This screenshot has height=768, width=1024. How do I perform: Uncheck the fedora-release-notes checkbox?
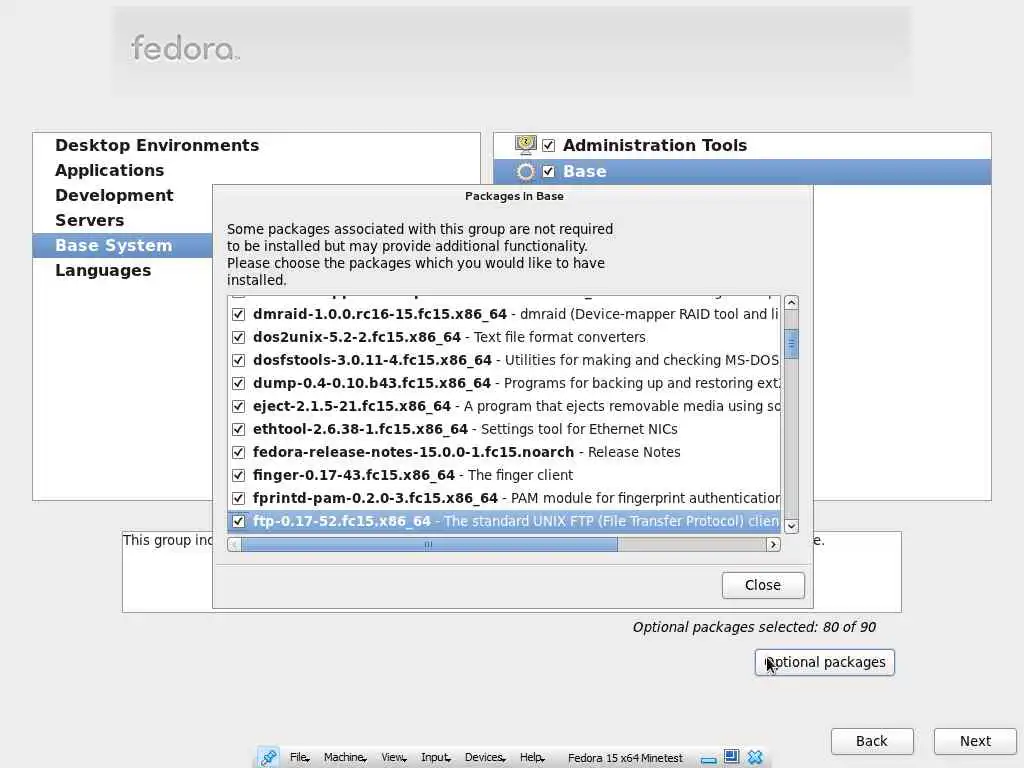(238, 452)
